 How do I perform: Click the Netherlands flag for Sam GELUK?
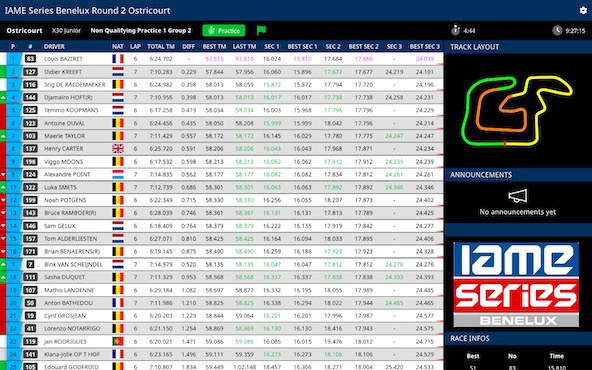tap(118, 226)
